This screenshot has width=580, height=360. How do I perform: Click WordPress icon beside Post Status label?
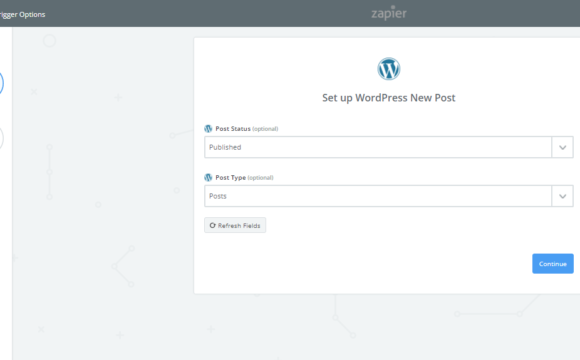[208, 129]
